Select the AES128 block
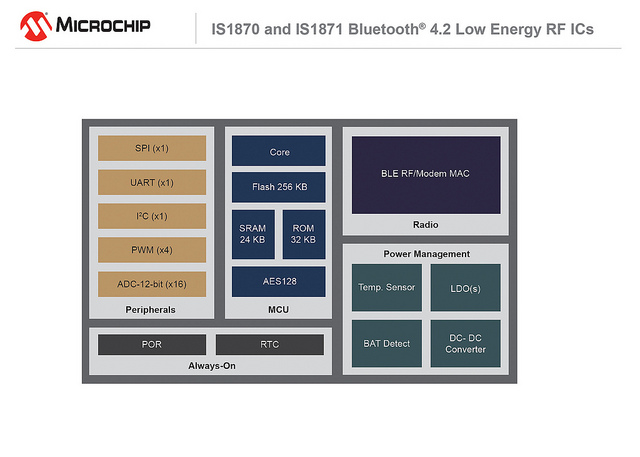The height and width of the screenshot is (457, 640). click(279, 281)
